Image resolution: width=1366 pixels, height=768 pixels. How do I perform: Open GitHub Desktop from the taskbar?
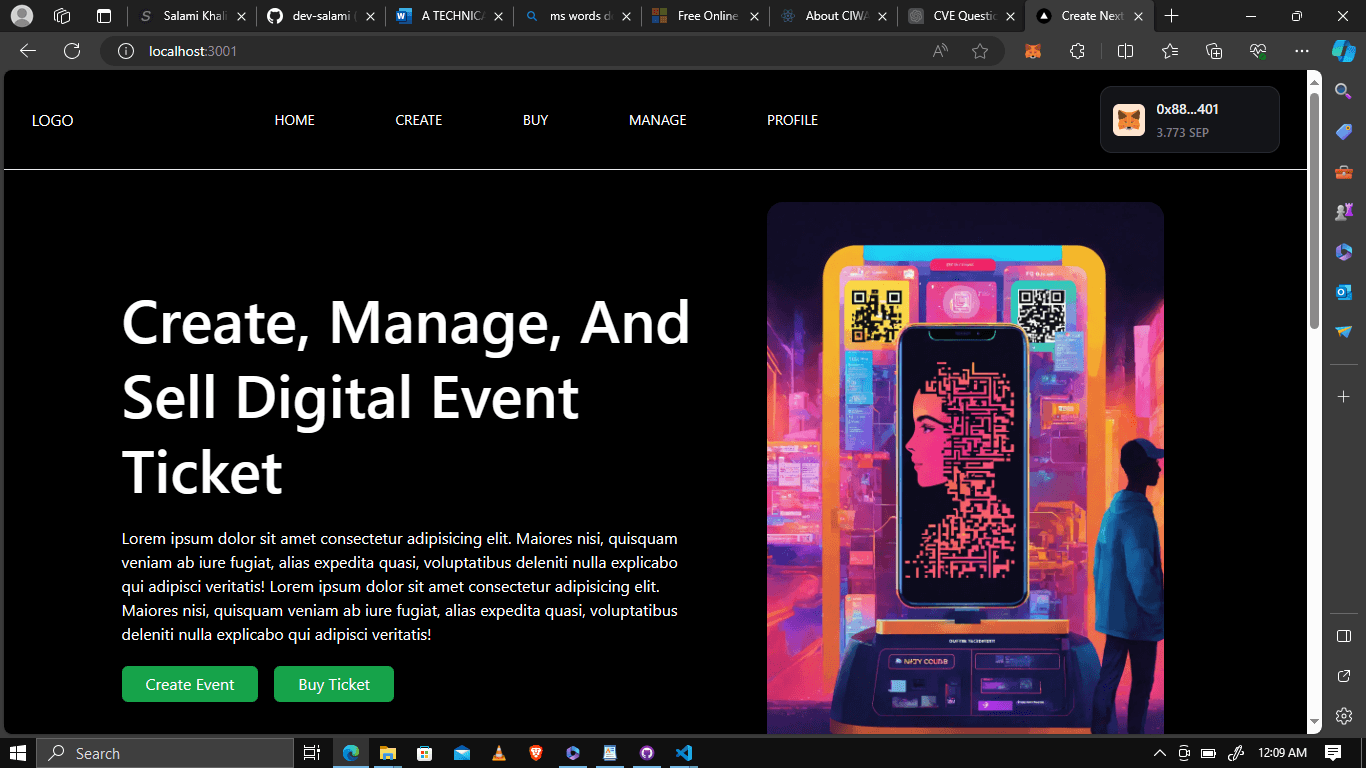(646, 752)
